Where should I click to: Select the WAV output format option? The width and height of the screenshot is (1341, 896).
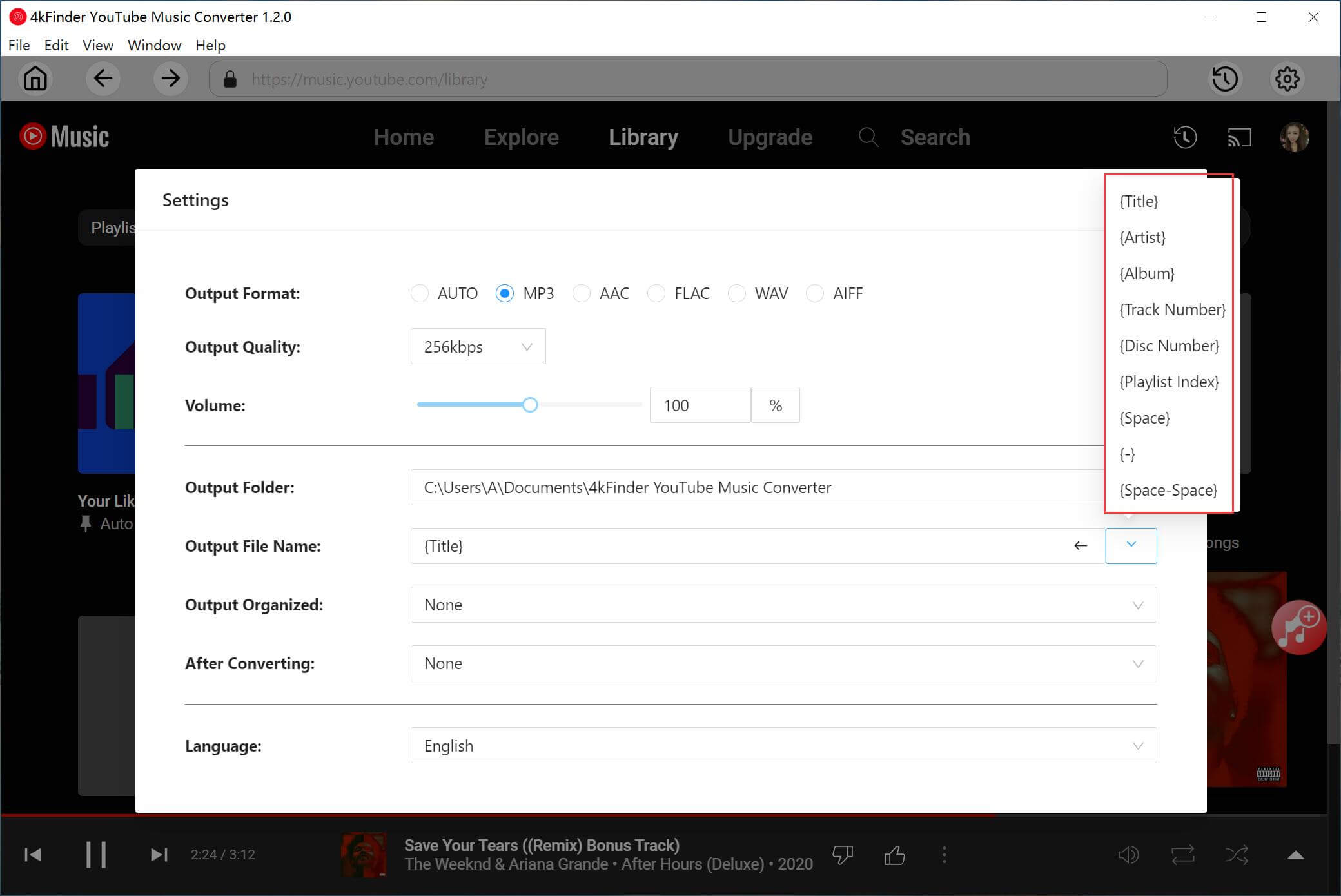[737, 294]
